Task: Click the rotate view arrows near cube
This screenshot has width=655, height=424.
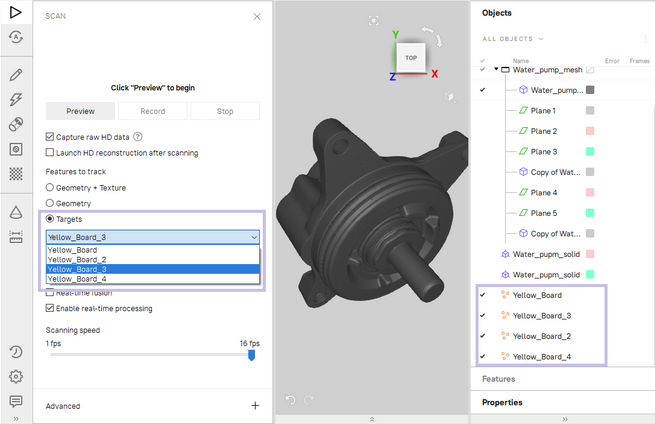Action: 432,36
